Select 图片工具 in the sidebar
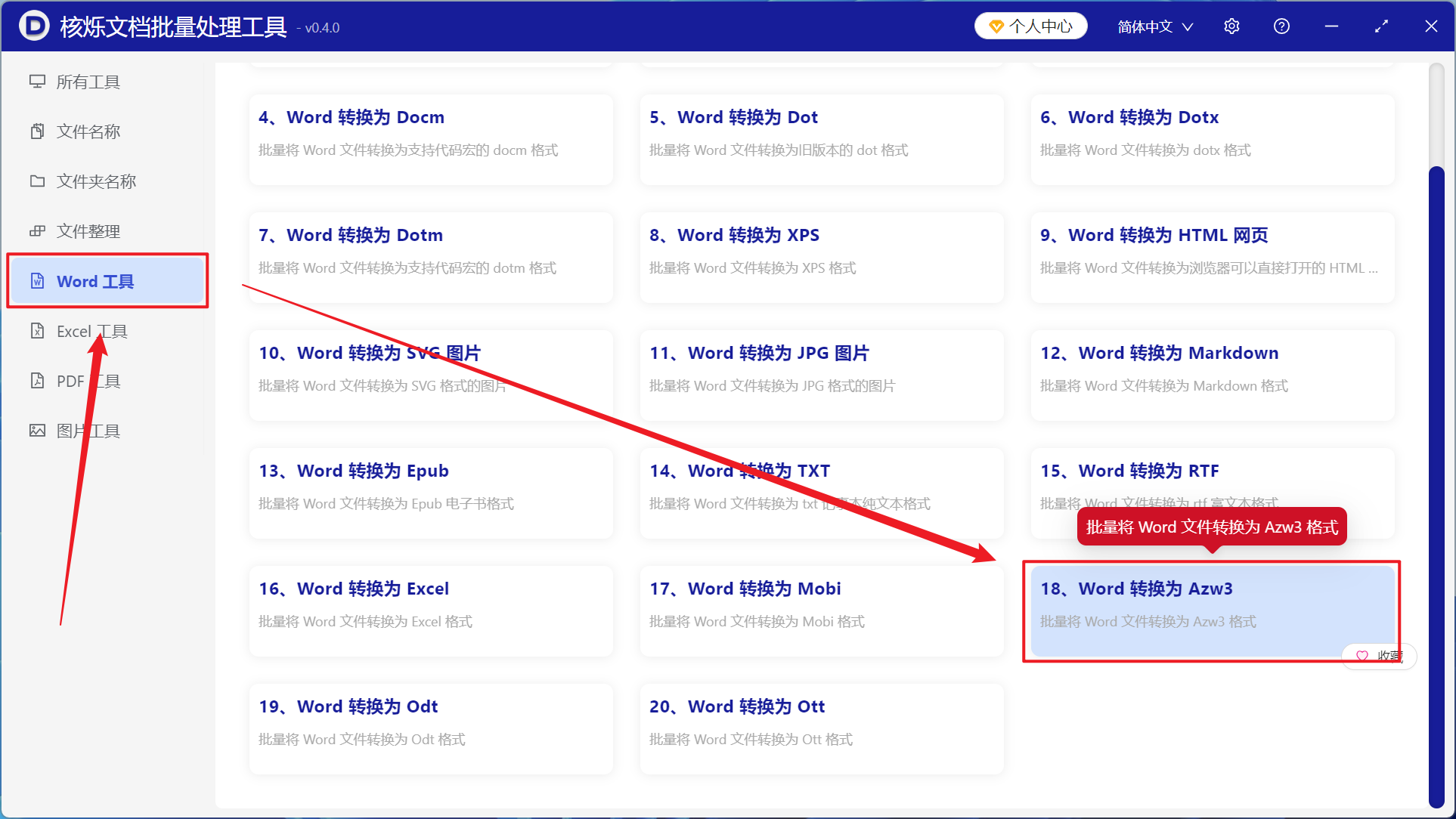1456x819 pixels. tap(107, 431)
